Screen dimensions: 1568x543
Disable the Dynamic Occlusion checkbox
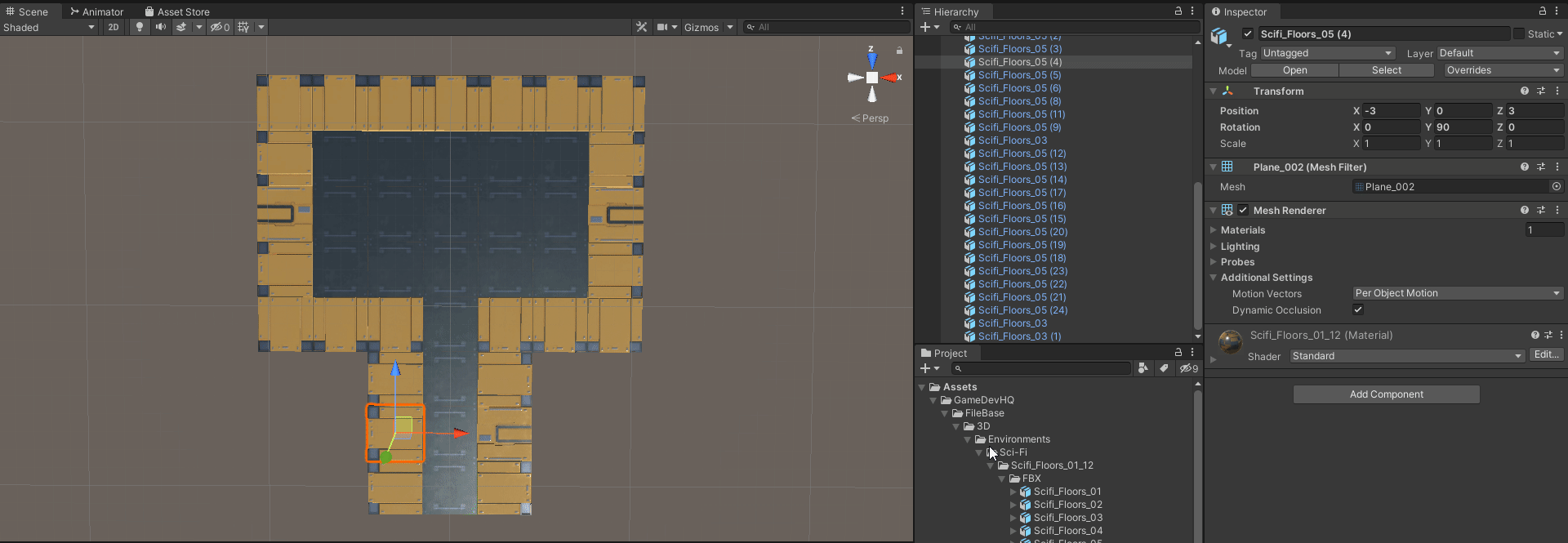tap(1358, 309)
